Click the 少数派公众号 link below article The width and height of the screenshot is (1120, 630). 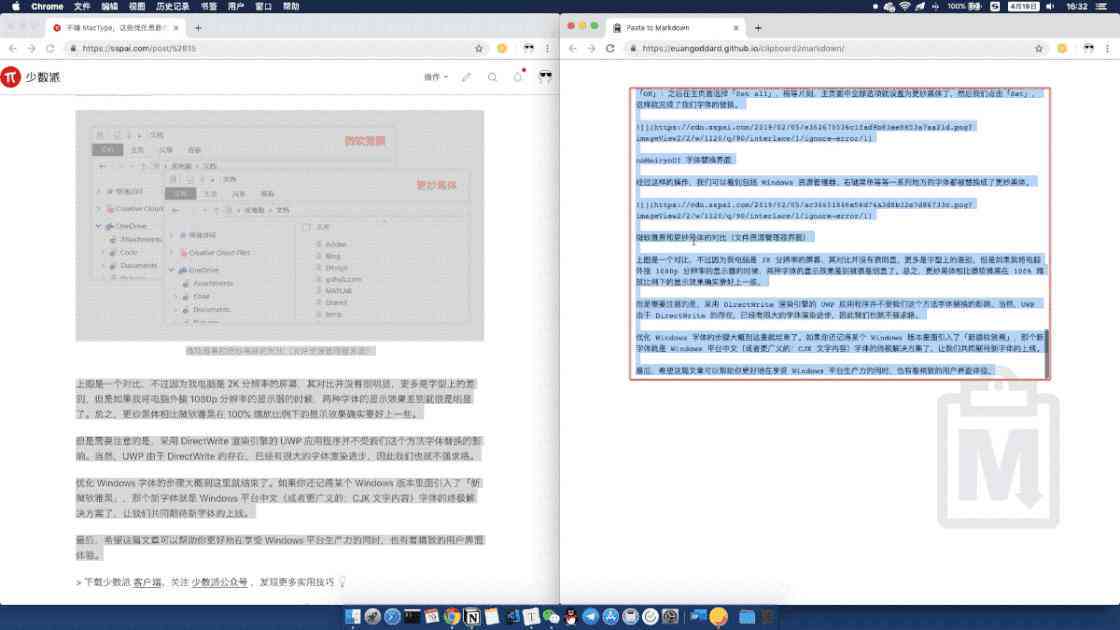point(219,582)
